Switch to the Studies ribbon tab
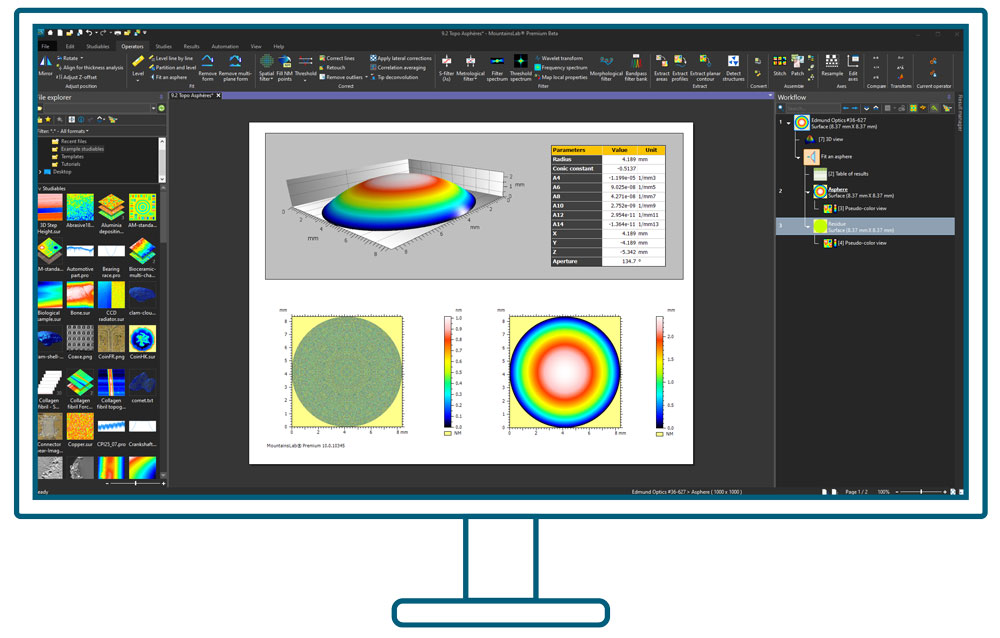 [163, 46]
